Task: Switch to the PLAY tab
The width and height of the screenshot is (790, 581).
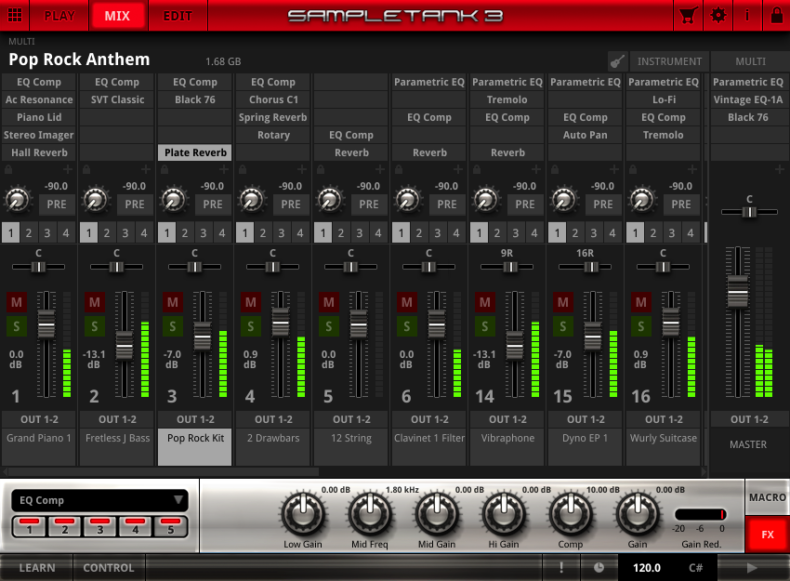Action: (59, 16)
